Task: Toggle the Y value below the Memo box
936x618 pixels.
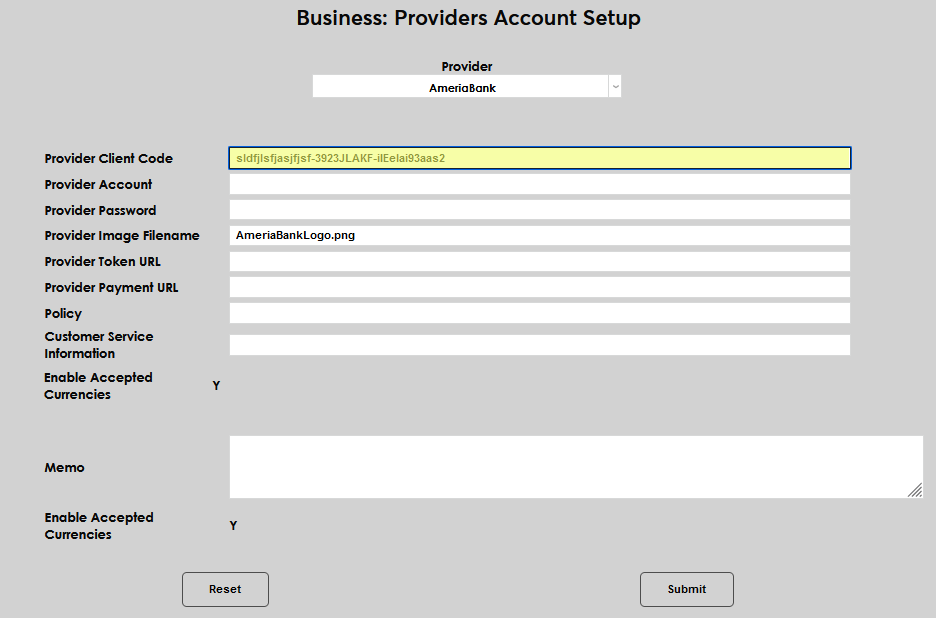Action: coord(233,526)
